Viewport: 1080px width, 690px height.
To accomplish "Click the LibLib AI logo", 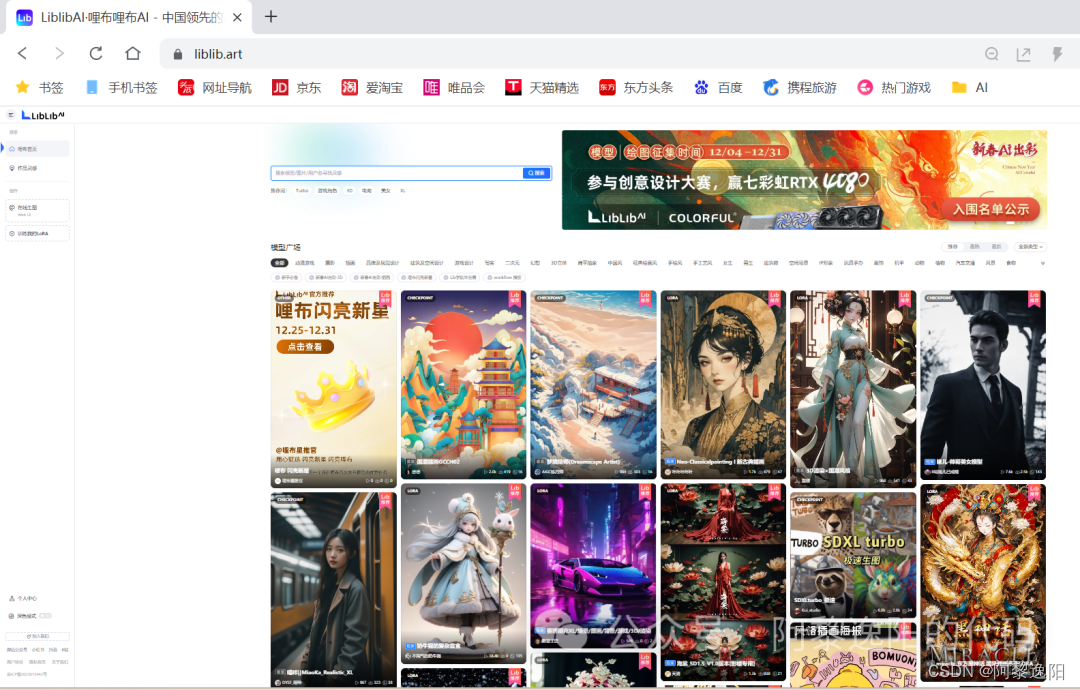I will click(x=45, y=114).
